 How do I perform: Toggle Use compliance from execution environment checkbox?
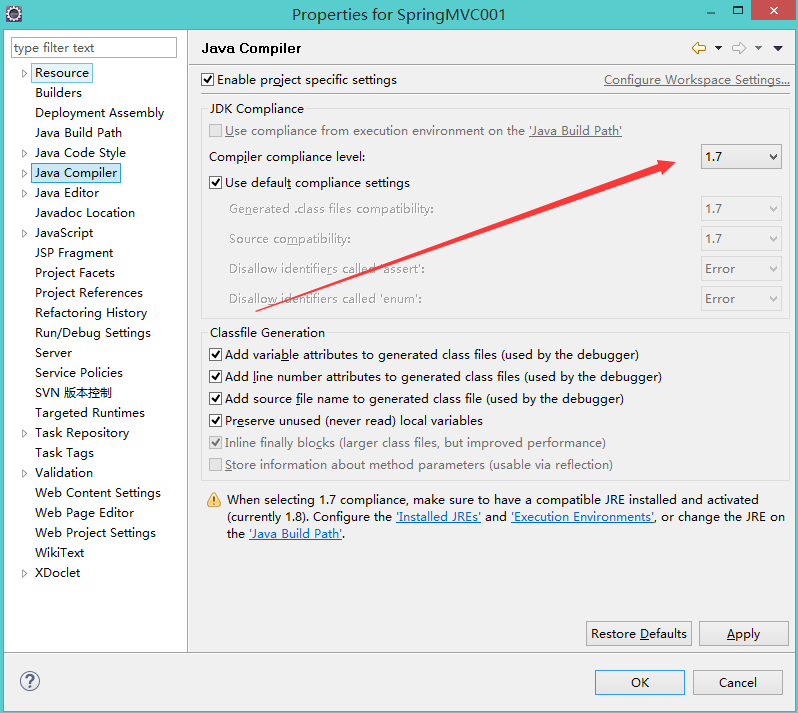pos(215,131)
